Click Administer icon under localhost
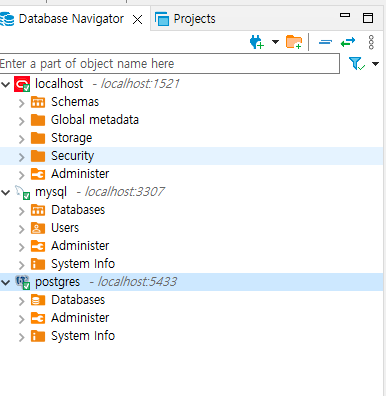 [38, 174]
